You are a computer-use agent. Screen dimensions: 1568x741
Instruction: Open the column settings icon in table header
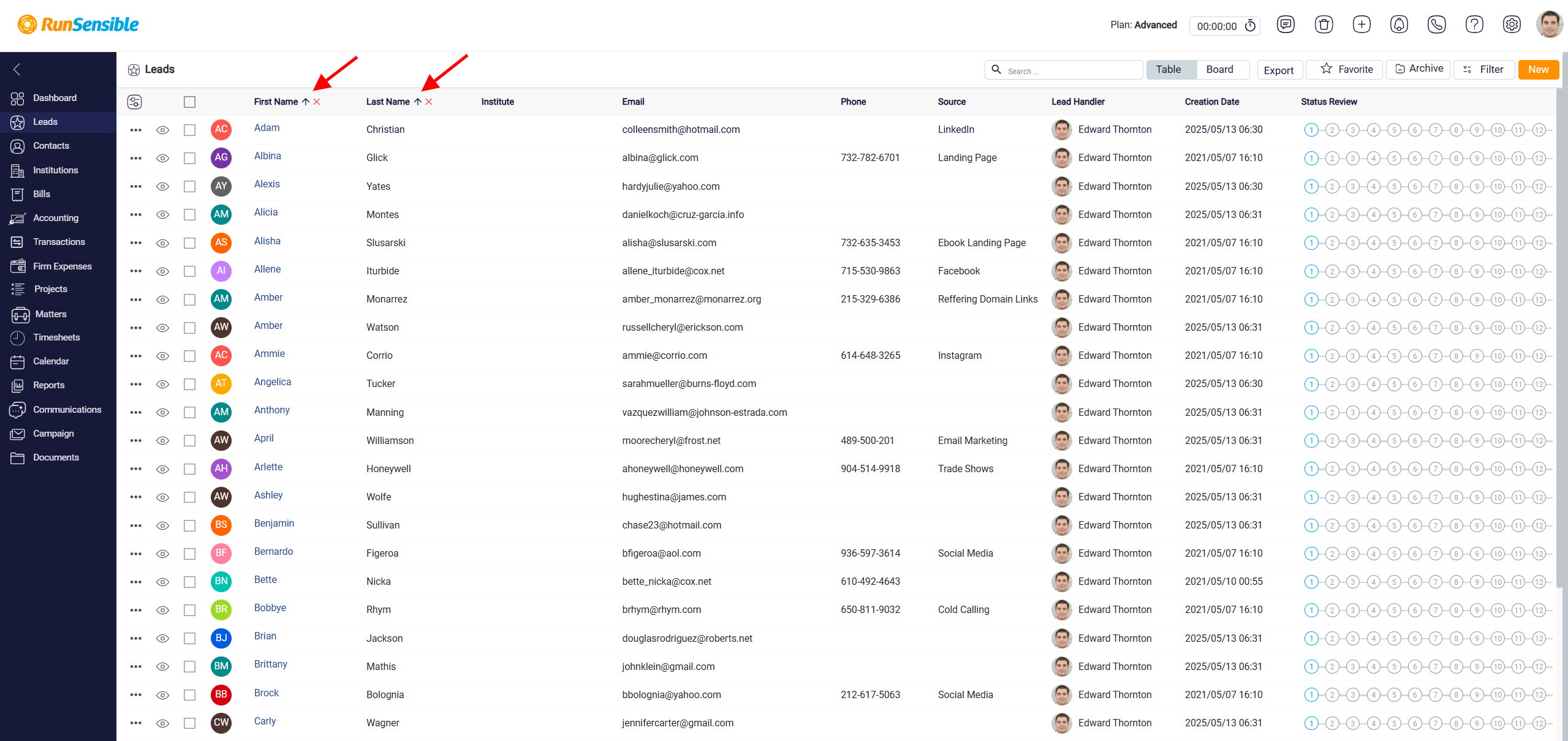[134, 102]
